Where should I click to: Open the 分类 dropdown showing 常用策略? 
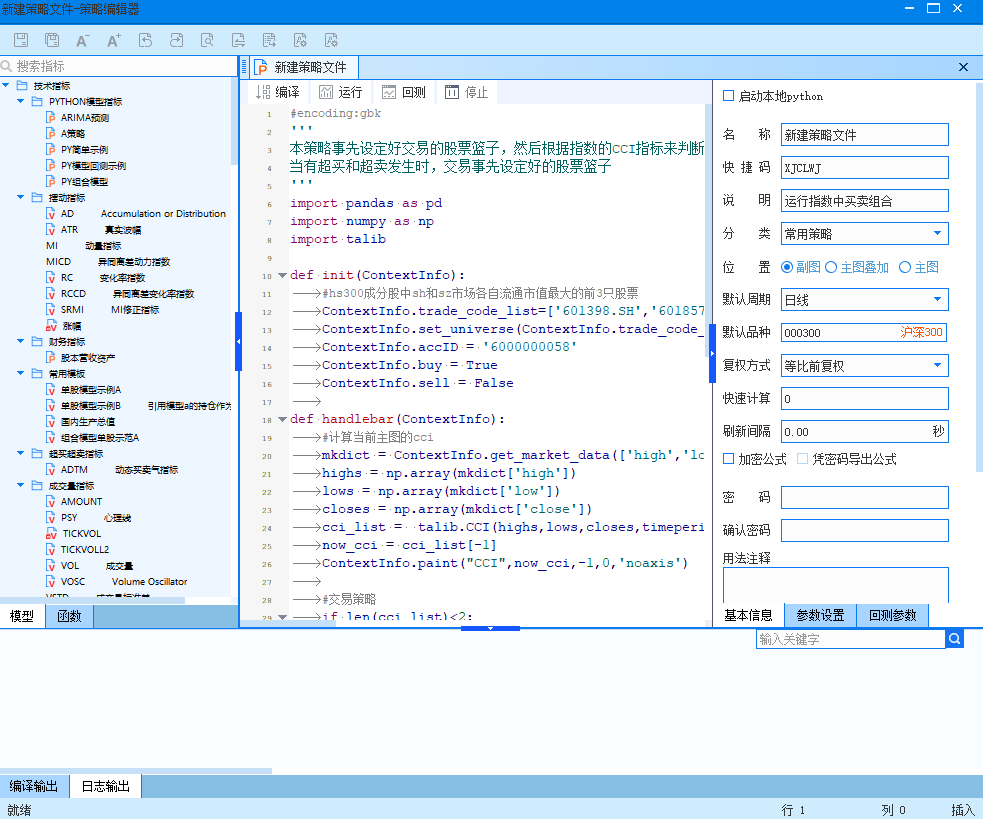click(865, 234)
